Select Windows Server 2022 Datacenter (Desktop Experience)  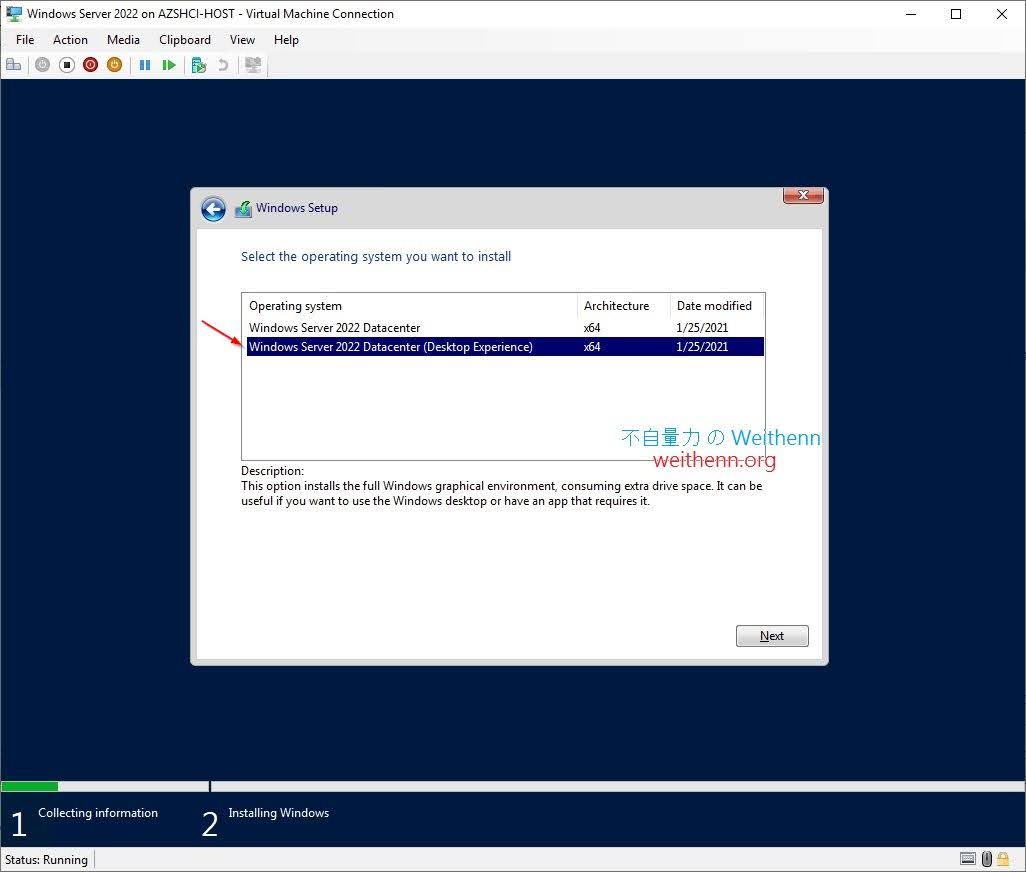tap(505, 347)
